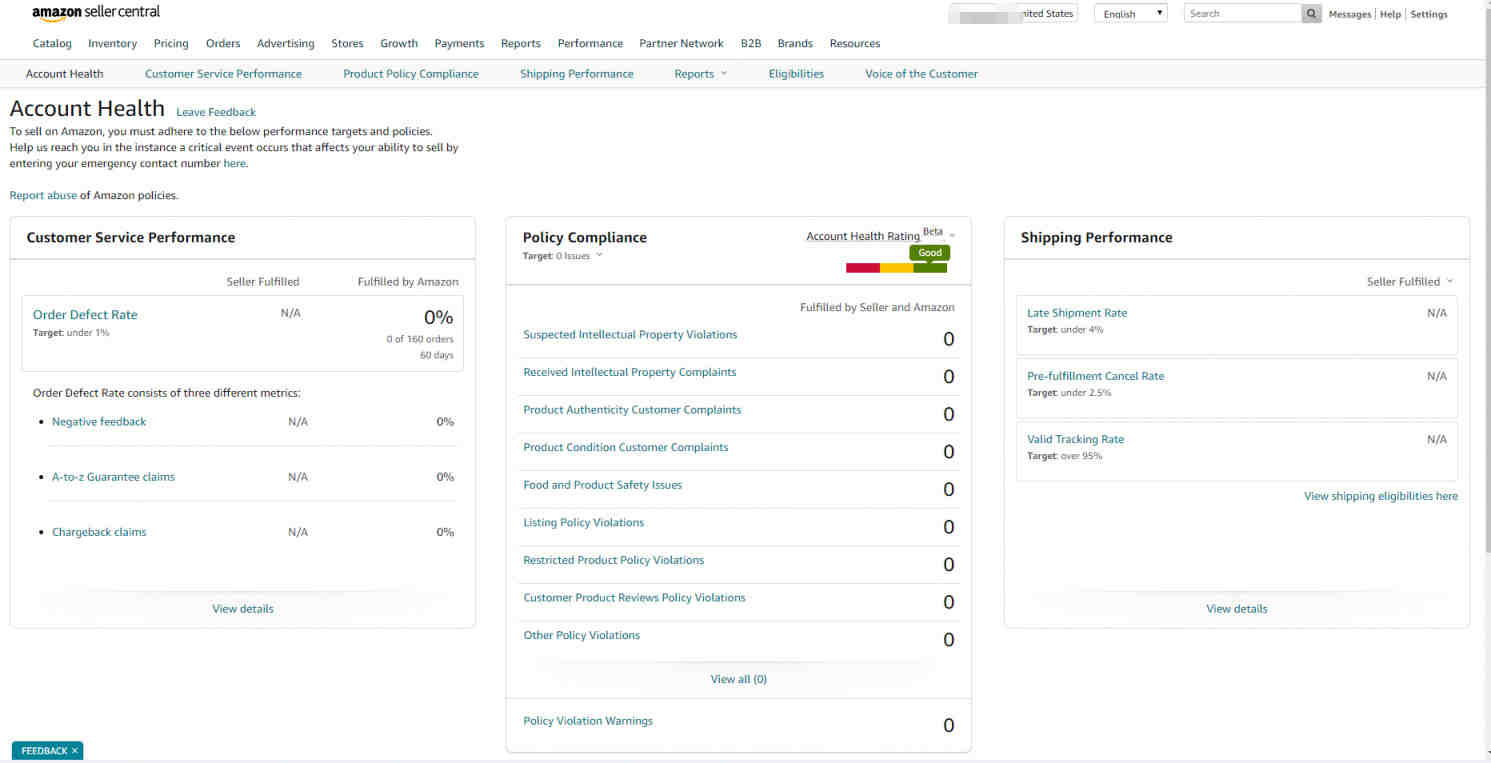The width and height of the screenshot is (1491, 763).
Task: Switch to Customer Service Performance tab
Action: point(223,74)
